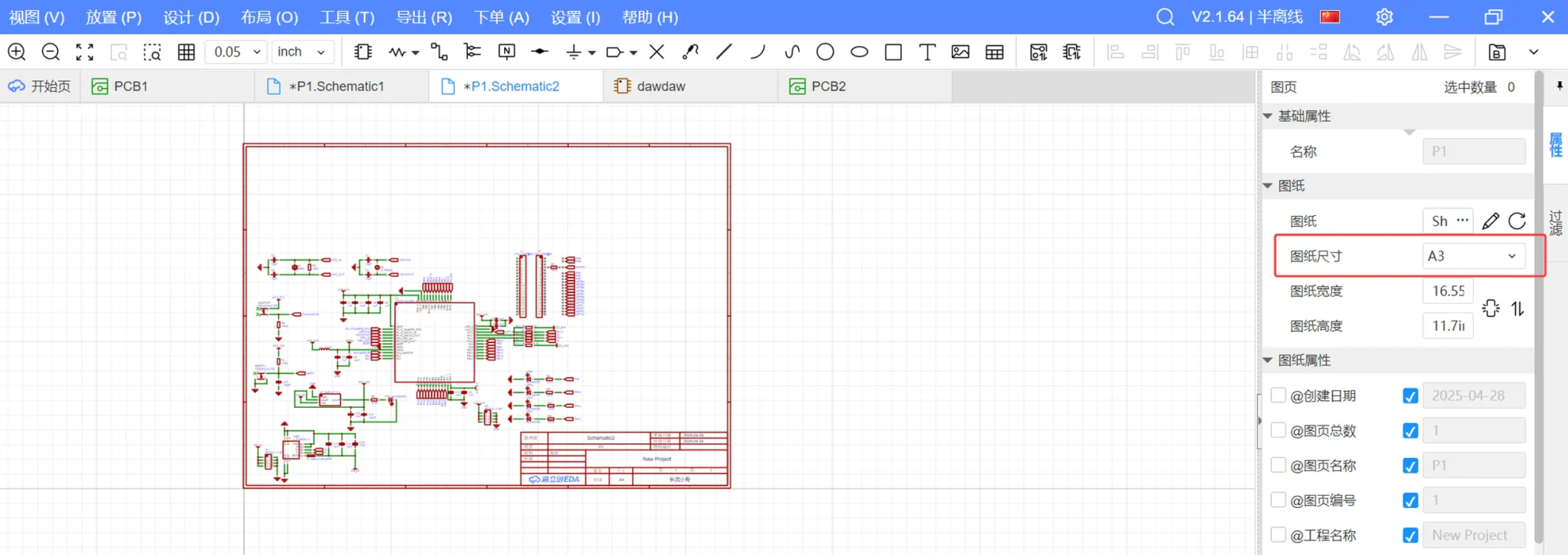Open the settings gear in the title bar
This screenshot has width=1568, height=555.
point(1384,17)
